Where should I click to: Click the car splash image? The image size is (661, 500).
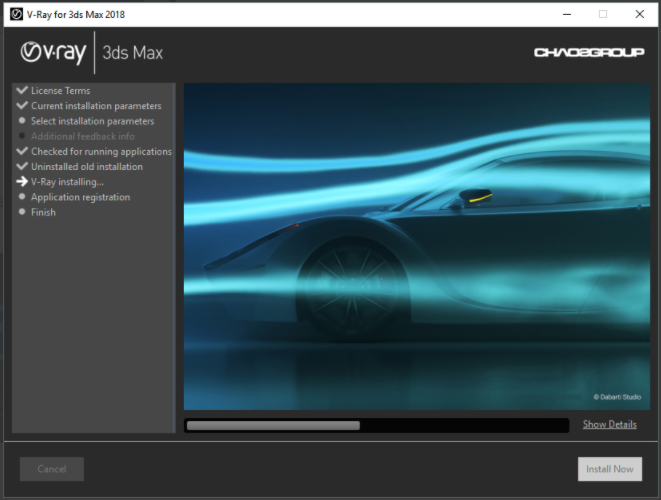[x=417, y=246]
